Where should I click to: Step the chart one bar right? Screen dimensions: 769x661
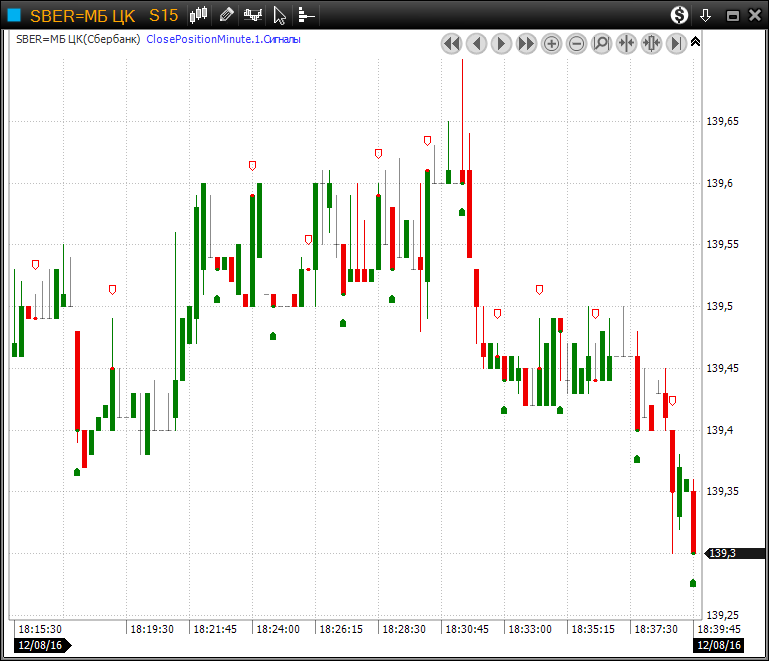501,43
